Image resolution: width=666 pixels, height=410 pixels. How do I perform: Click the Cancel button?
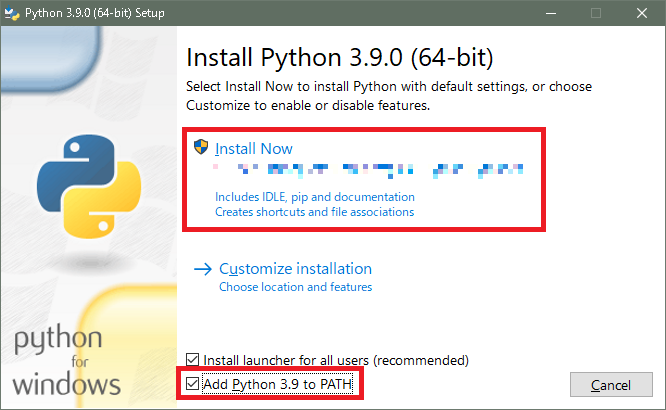[x=611, y=385]
